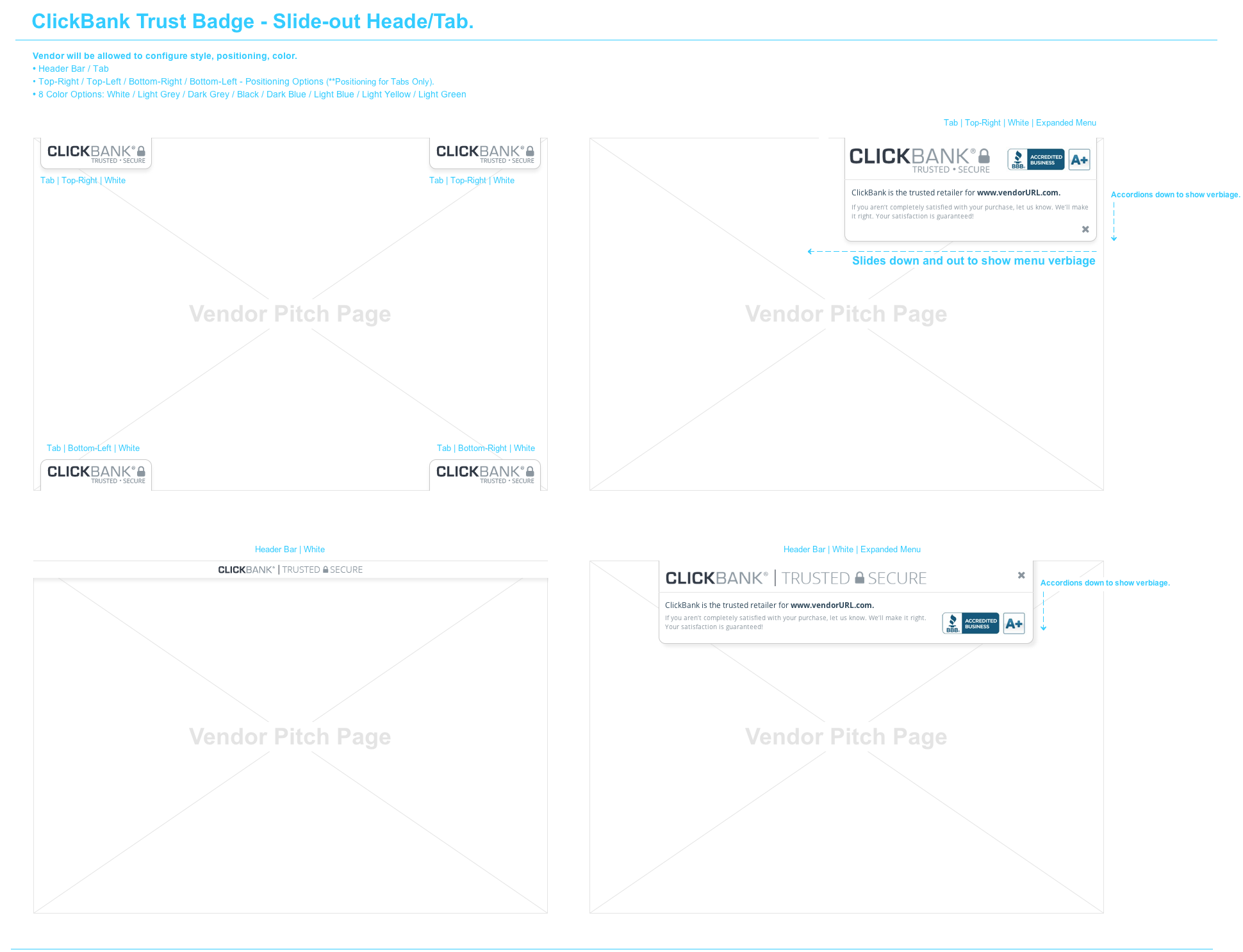Click the "• Header Bar / Tab" bullet line

(70, 69)
